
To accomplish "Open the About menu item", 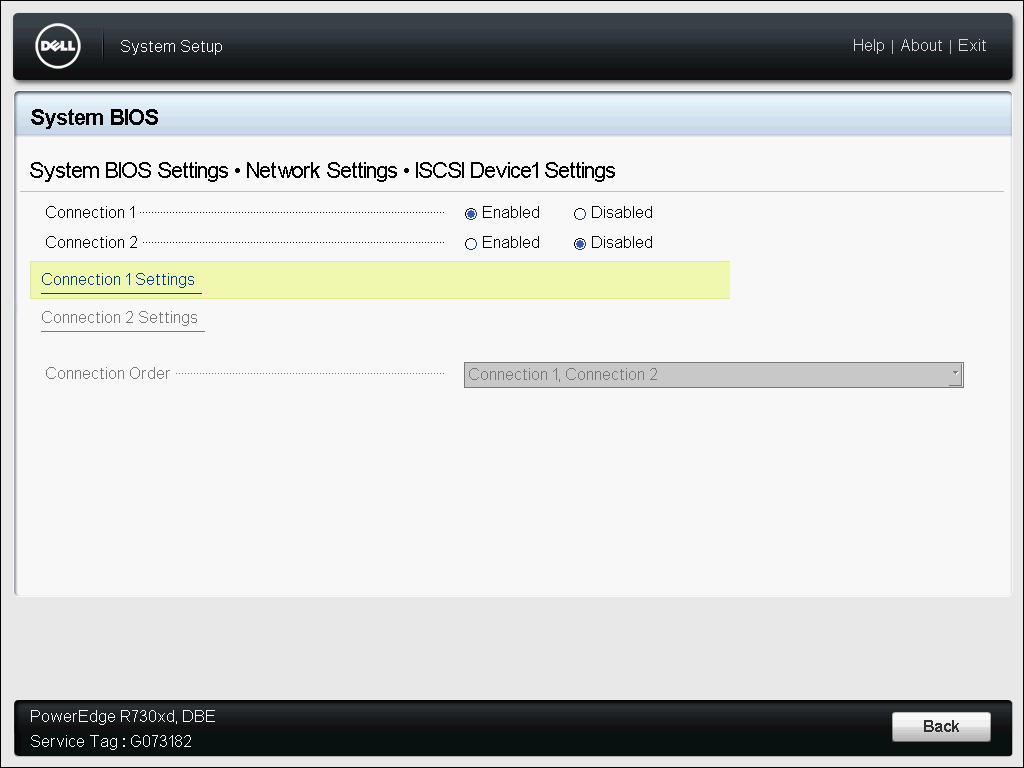I will click(921, 46).
